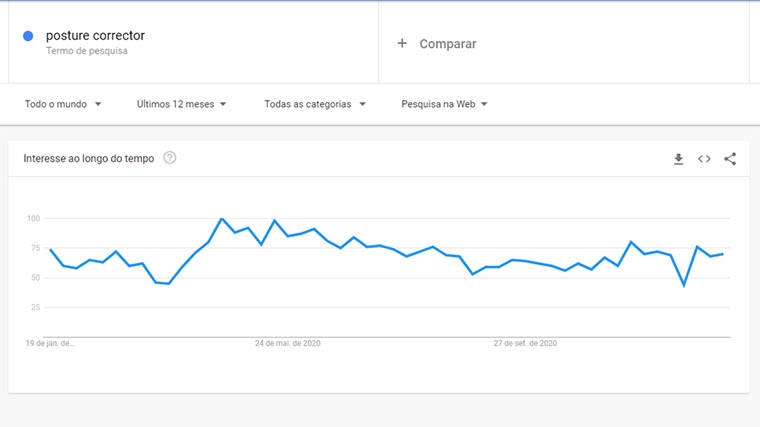The height and width of the screenshot is (427, 760).
Task: Download the interest over time chart data
Action: click(679, 159)
